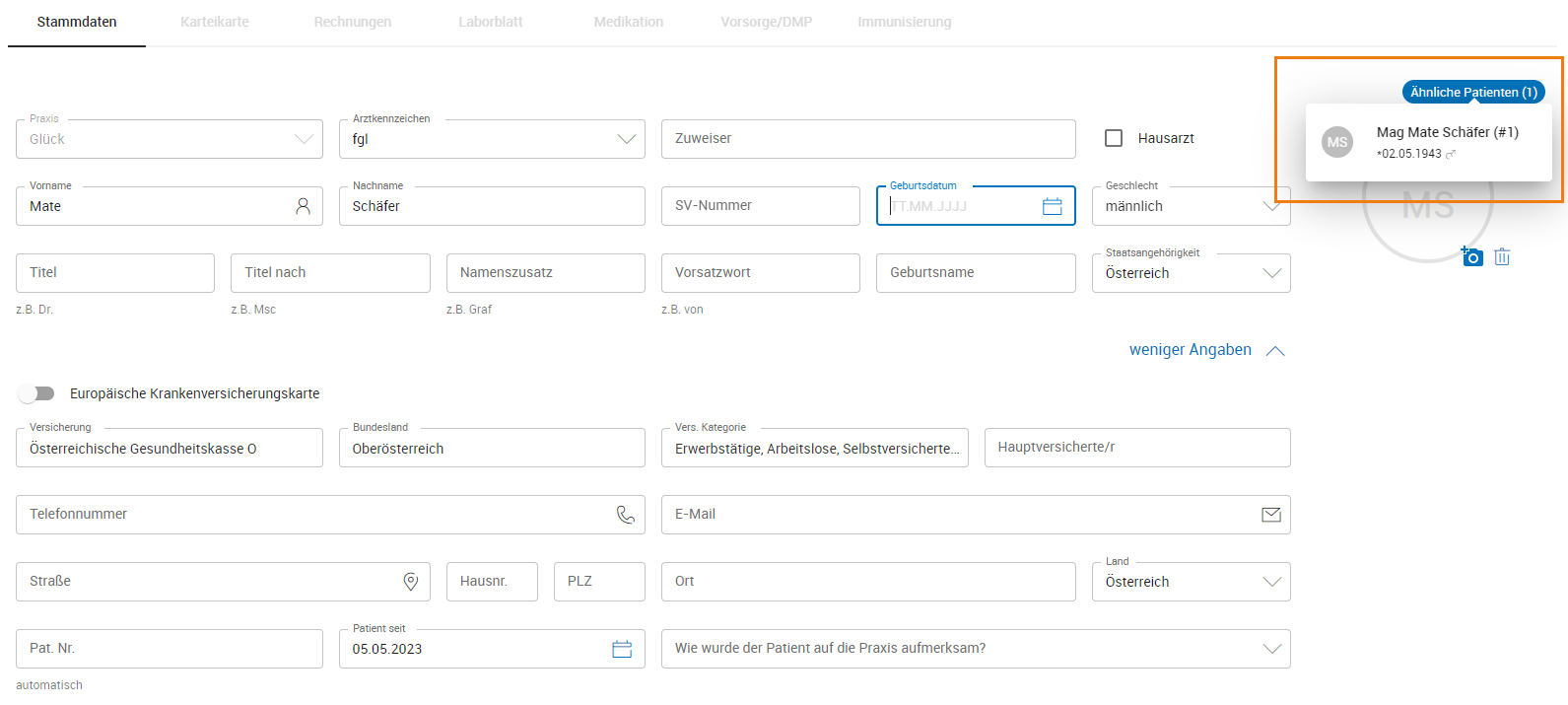The image size is (1568, 705).
Task: Open the Geburtsdatum calendar picker
Action: [1052, 206]
